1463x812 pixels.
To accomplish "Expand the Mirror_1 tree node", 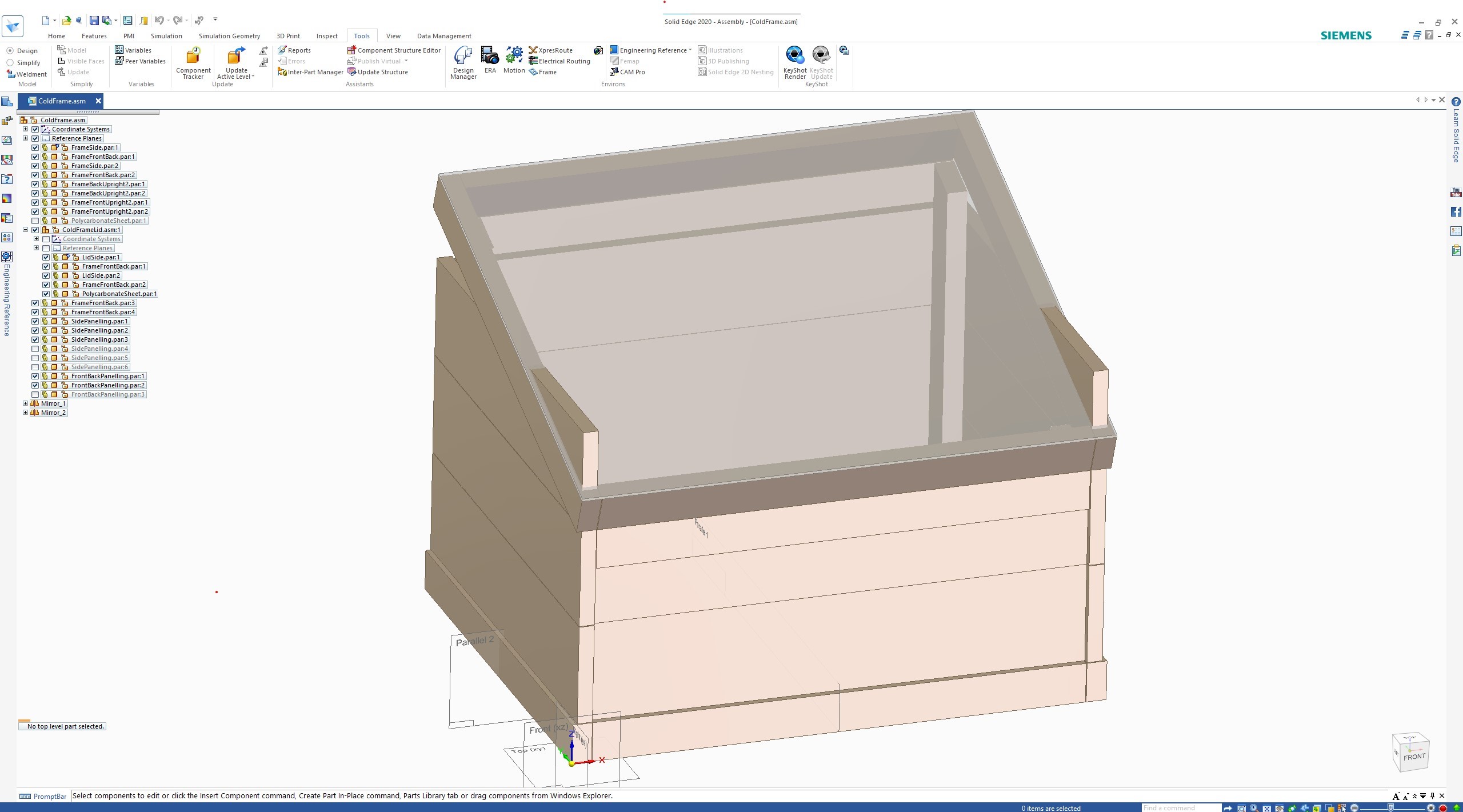I will [25, 403].
